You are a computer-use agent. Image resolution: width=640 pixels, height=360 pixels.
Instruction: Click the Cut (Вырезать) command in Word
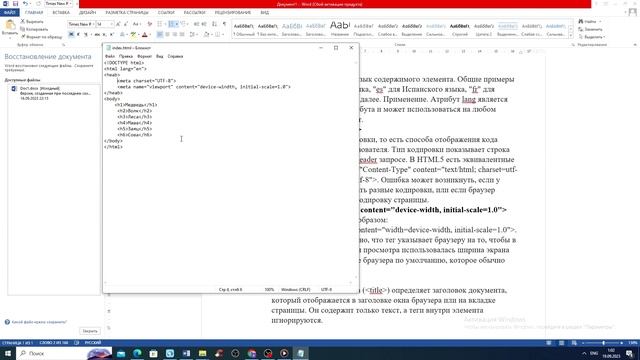pos(32,21)
